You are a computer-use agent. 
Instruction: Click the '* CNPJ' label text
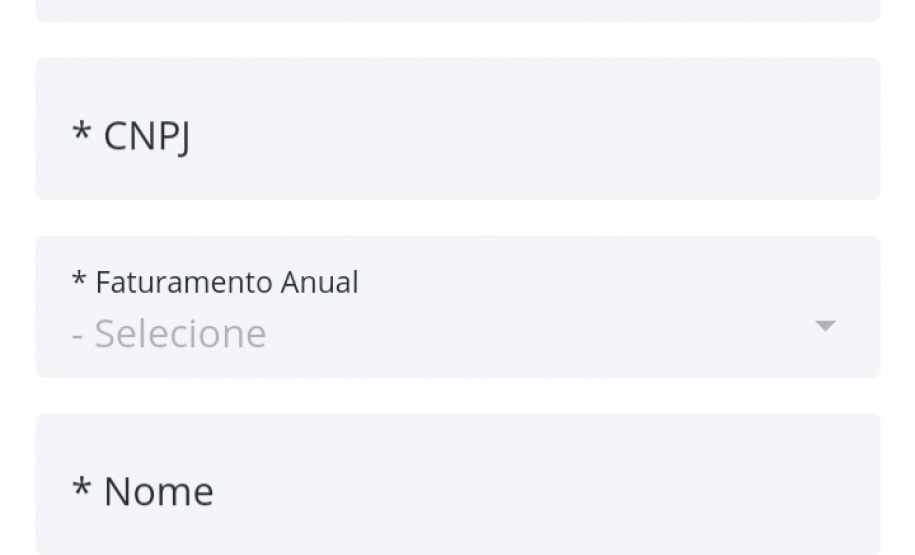tap(131, 135)
